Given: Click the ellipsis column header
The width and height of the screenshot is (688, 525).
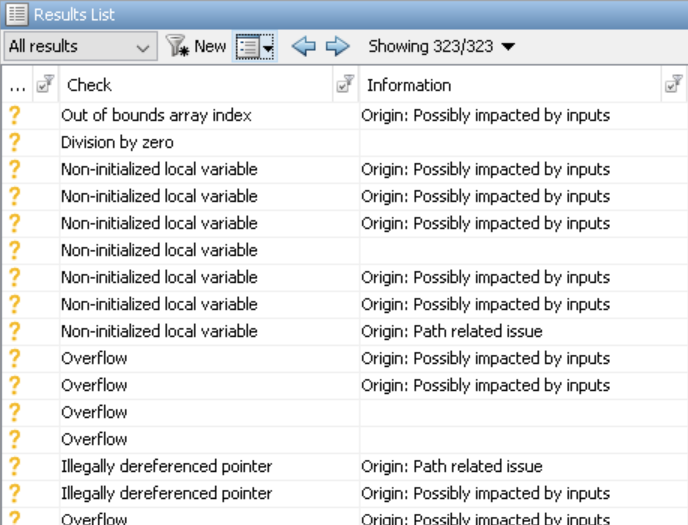Looking at the screenshot, I should [17, 86].
